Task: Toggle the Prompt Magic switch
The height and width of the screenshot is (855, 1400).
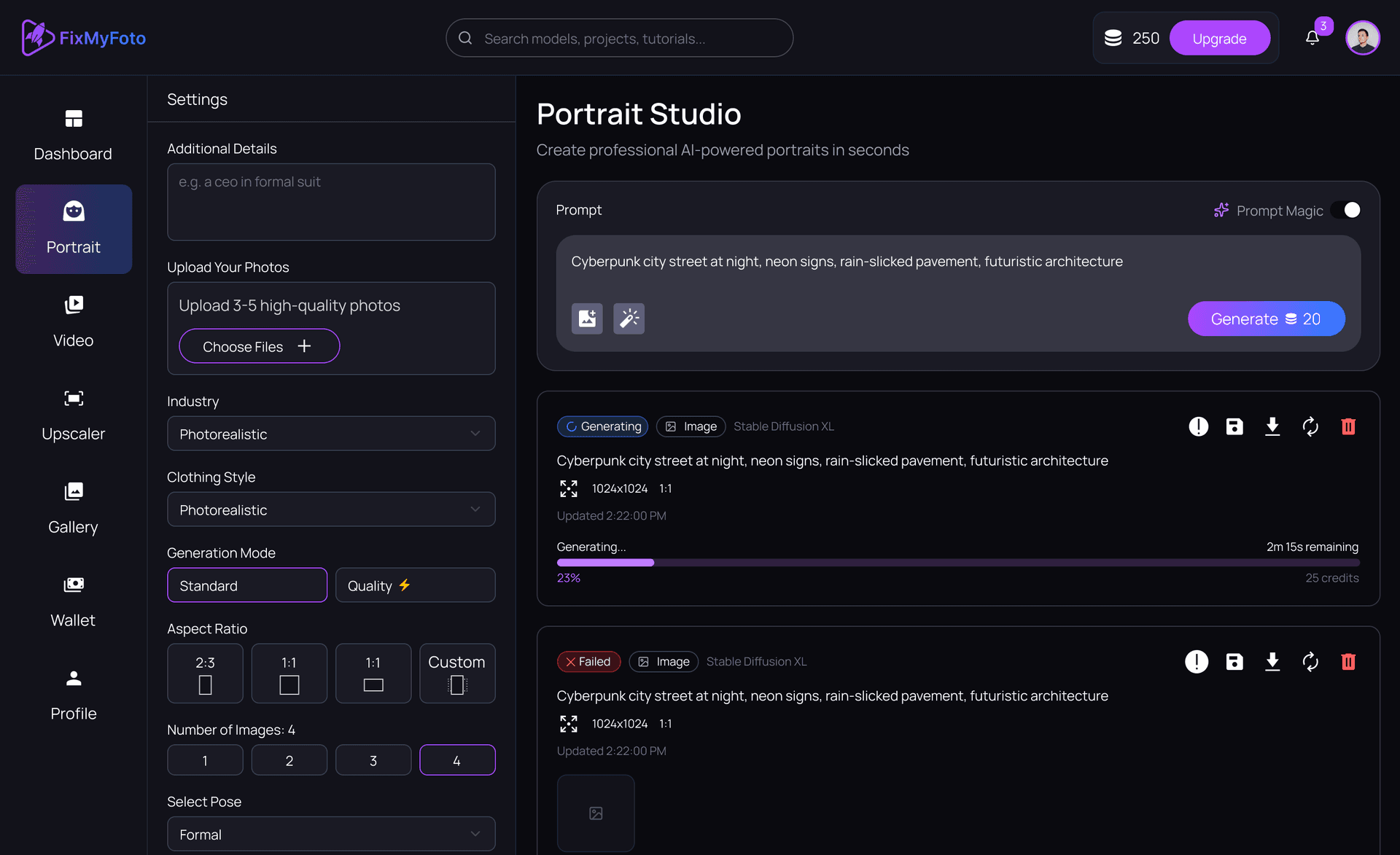Action: (1346, 210)
